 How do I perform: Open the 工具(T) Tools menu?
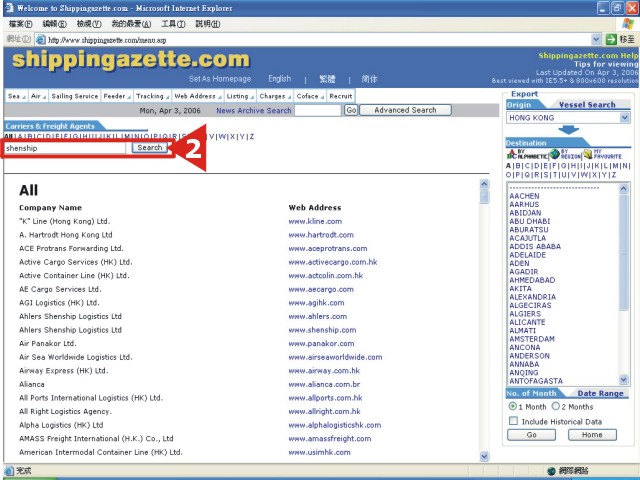click(173, 24)
